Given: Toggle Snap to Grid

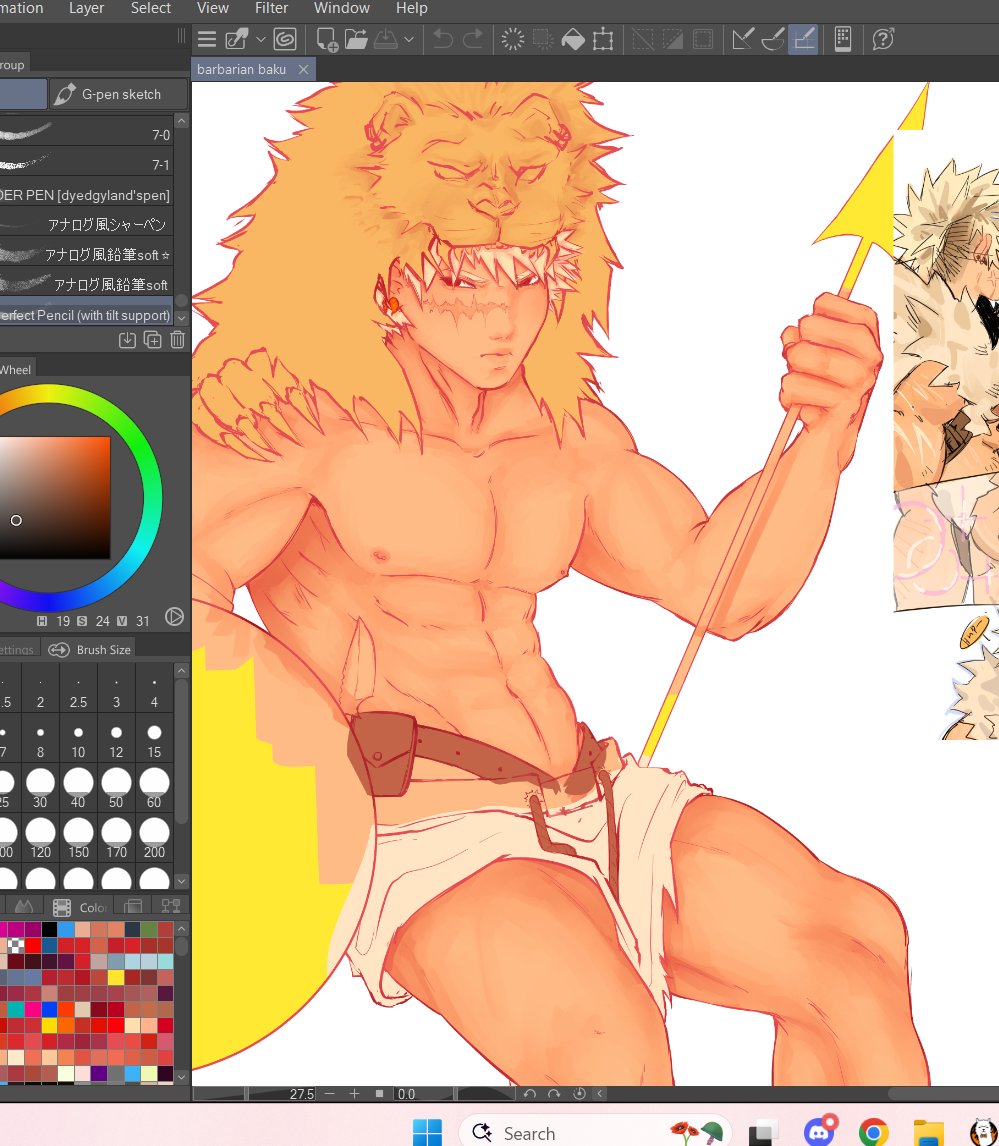Looking at the screenshot, I should [x=803, y=39].
